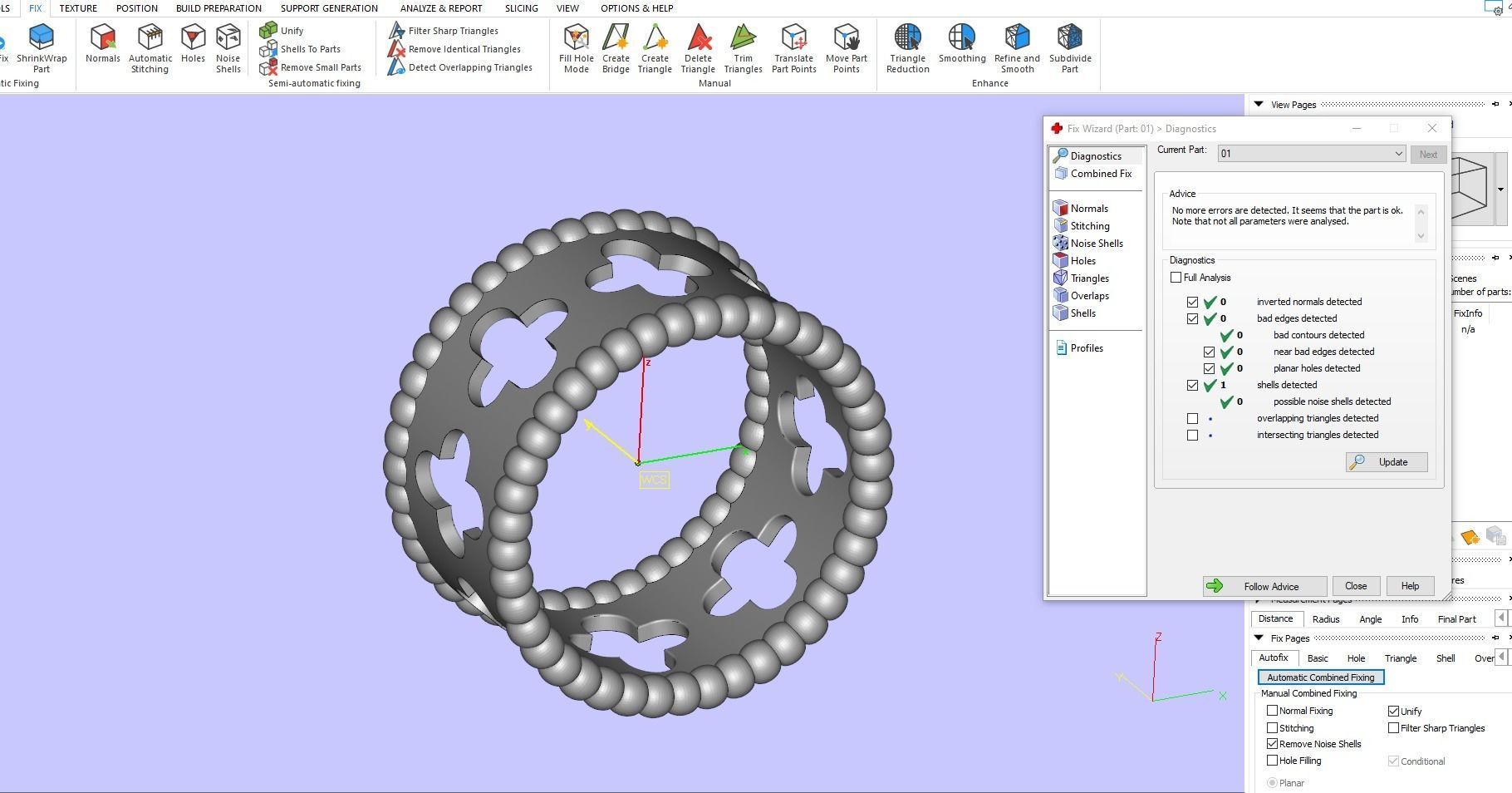Choose Remove Small Parts

pyautogui.click(x=310, y=67)
